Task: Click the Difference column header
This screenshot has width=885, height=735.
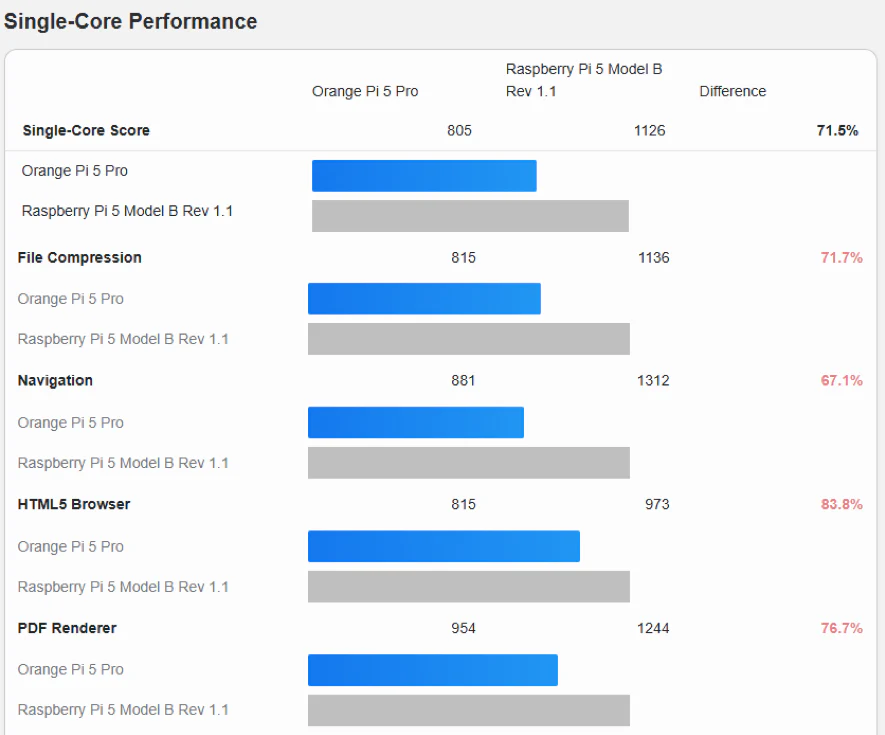Action: [732, 91]
